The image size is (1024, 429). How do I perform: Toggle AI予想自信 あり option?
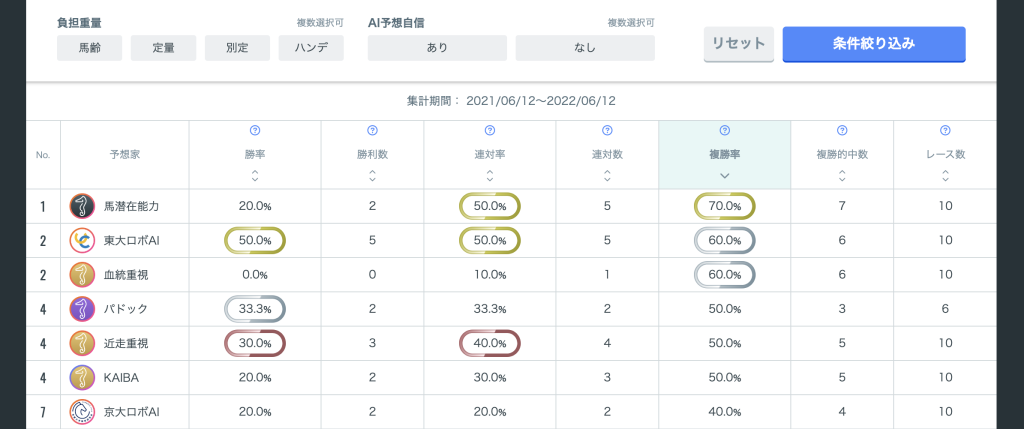tap(438, 48)
